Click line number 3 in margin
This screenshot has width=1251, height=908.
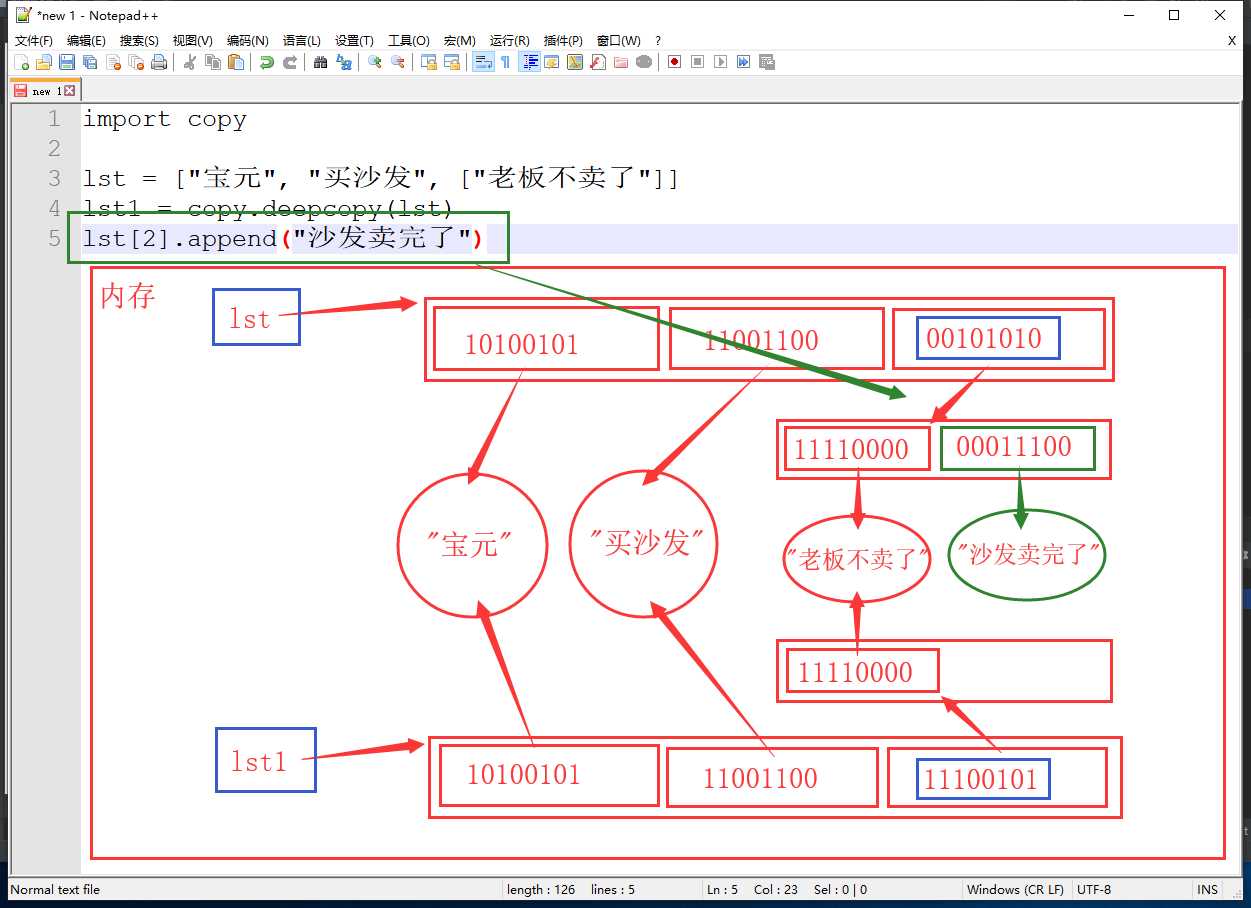click(x=54, y=179)
